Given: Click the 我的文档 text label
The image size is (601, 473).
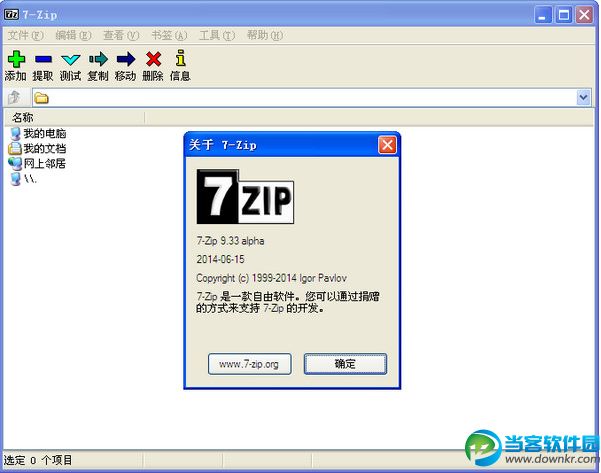Looking at the screenshot, I should pyautogui.click(x=45, y=148).
